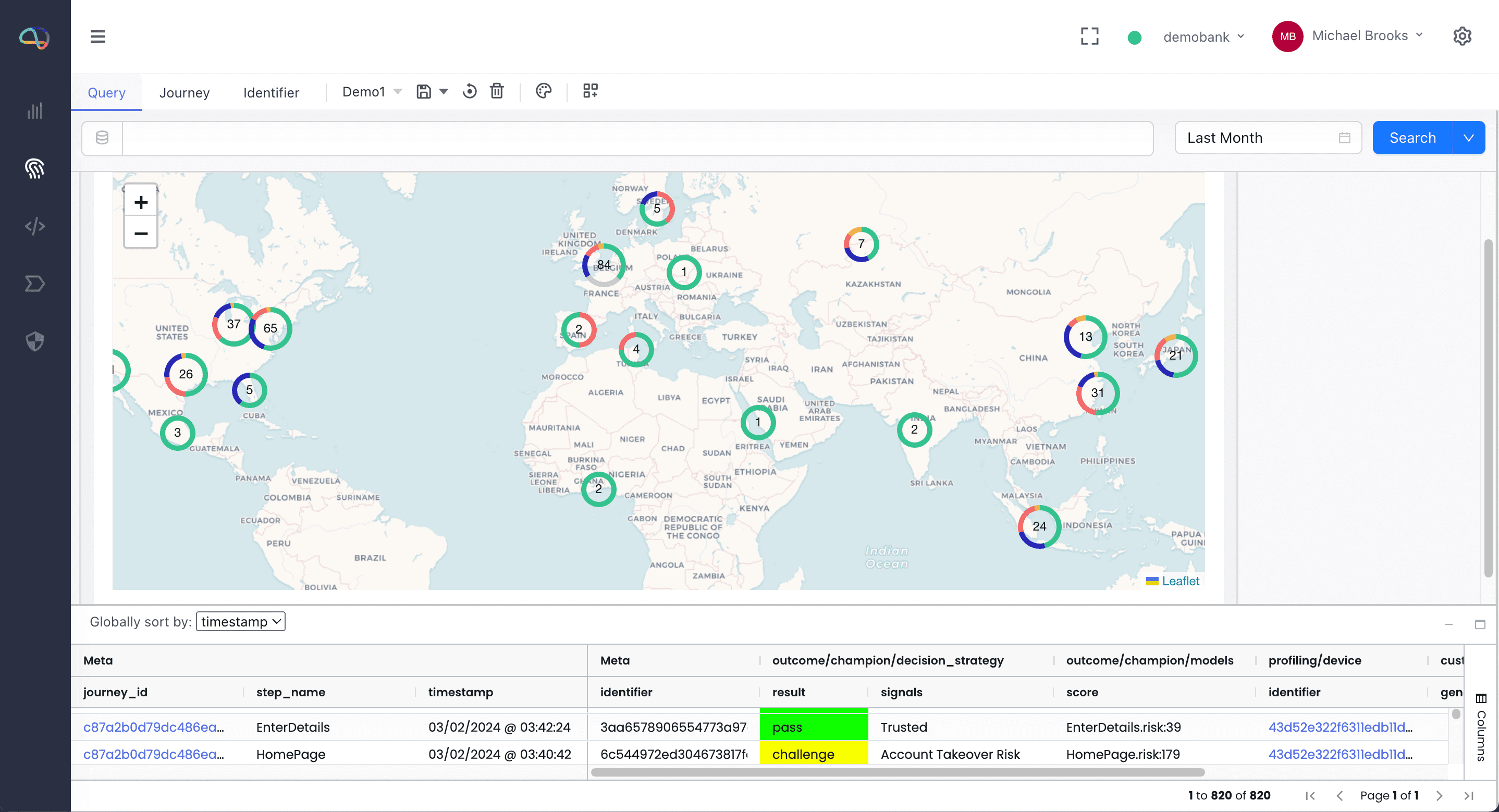Click the save query icon
Viewport: 1499px width, 812px height.
pos(424,91)
